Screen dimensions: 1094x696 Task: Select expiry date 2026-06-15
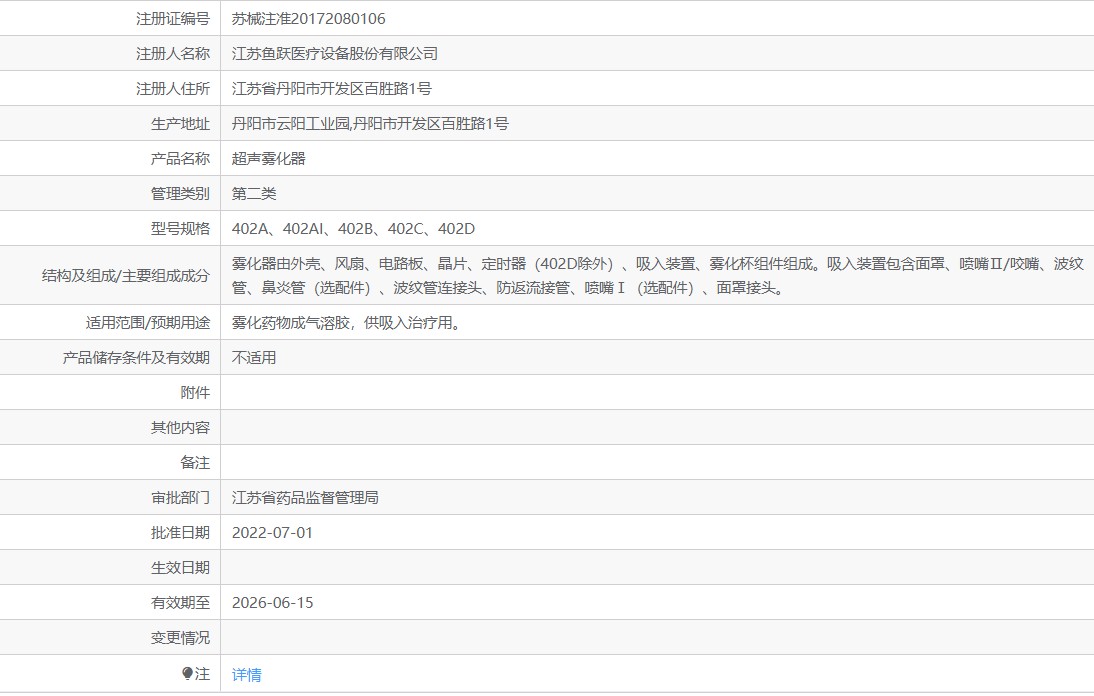272,603
